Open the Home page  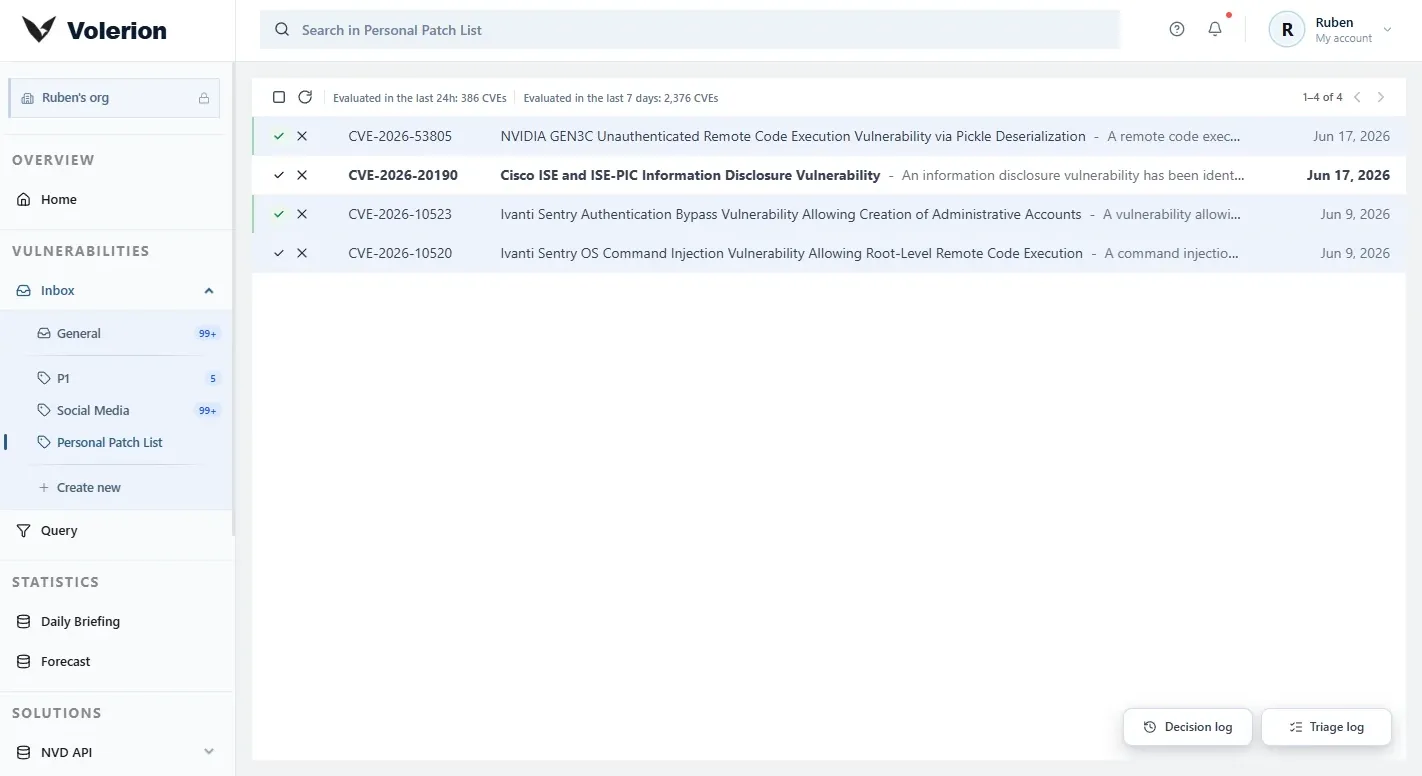(x=116, y=199)
